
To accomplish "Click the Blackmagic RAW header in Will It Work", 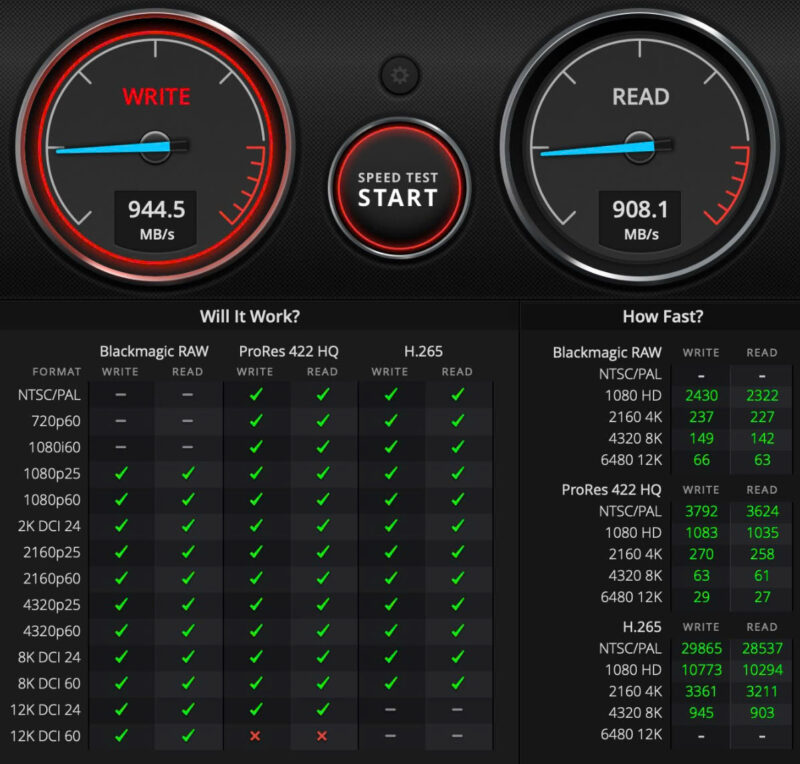I will point(154,351).
